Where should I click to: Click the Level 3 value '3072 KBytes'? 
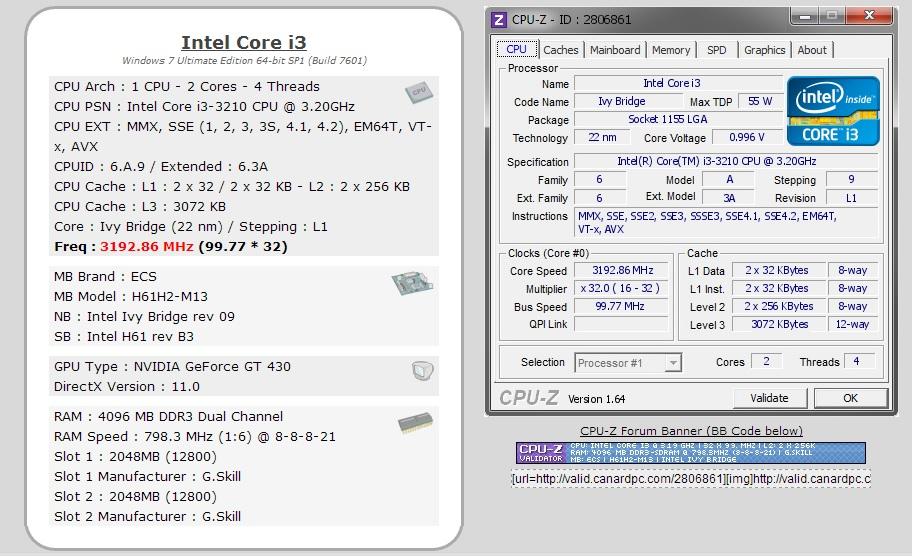coord(778,325)
